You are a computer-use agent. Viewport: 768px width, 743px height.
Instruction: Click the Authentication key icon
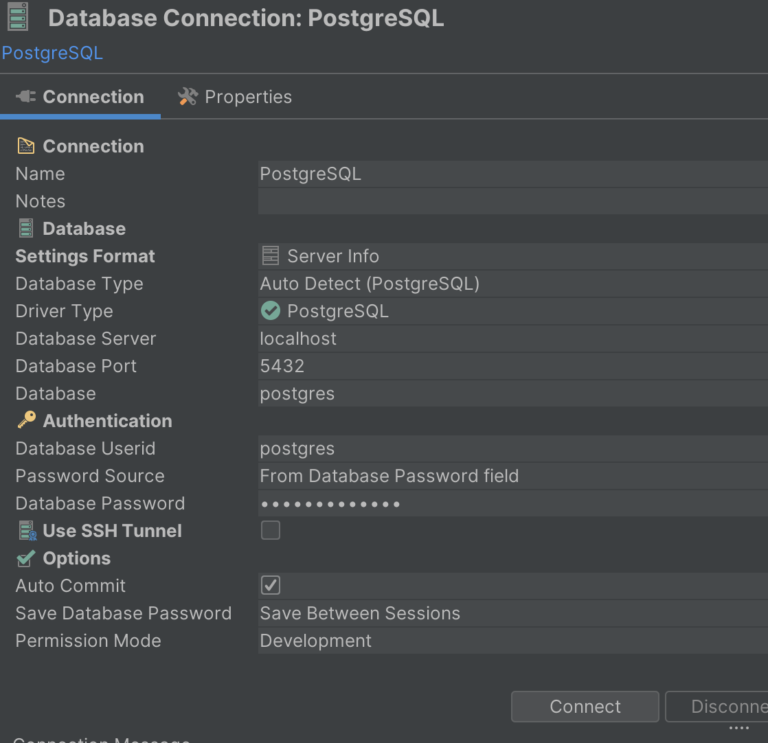[26, 421]
